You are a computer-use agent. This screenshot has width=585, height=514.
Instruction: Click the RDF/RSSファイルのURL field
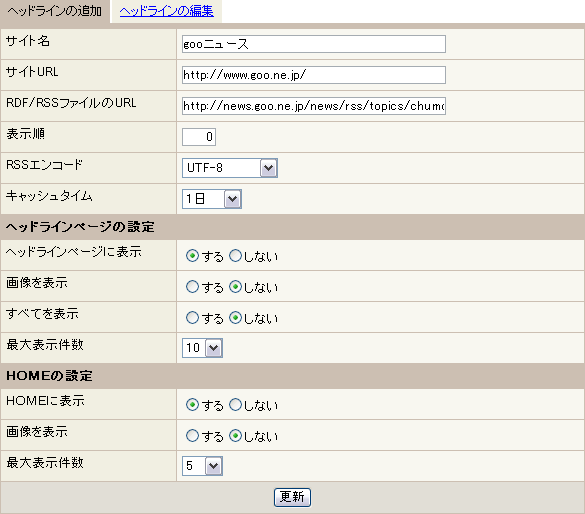314,106
